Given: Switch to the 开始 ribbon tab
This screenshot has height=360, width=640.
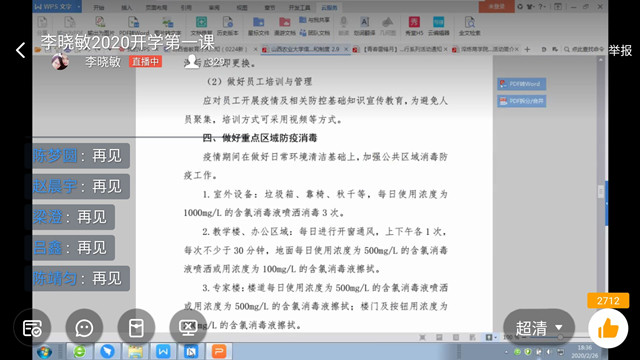Looking at the screenshot, I should (98, 7).
